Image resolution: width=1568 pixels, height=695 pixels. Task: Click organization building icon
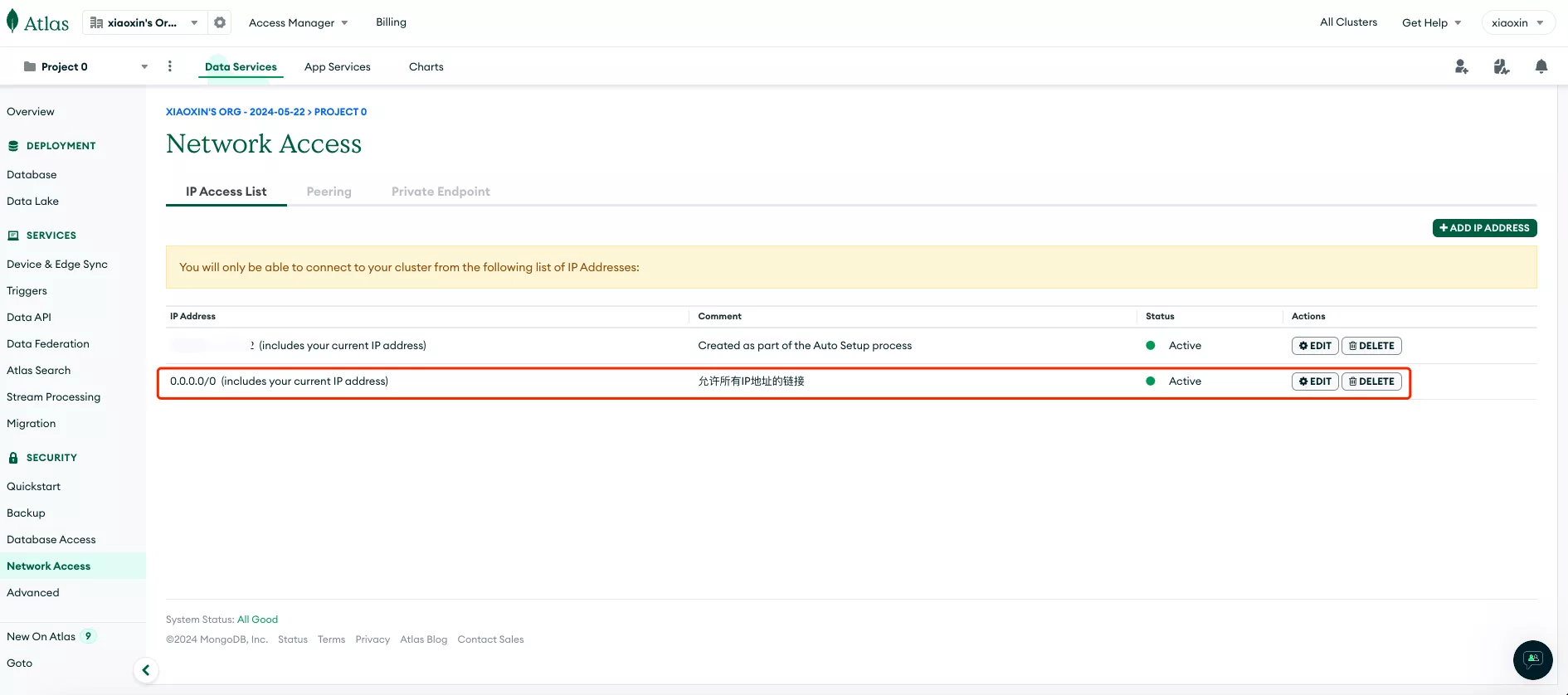[96, 23]
